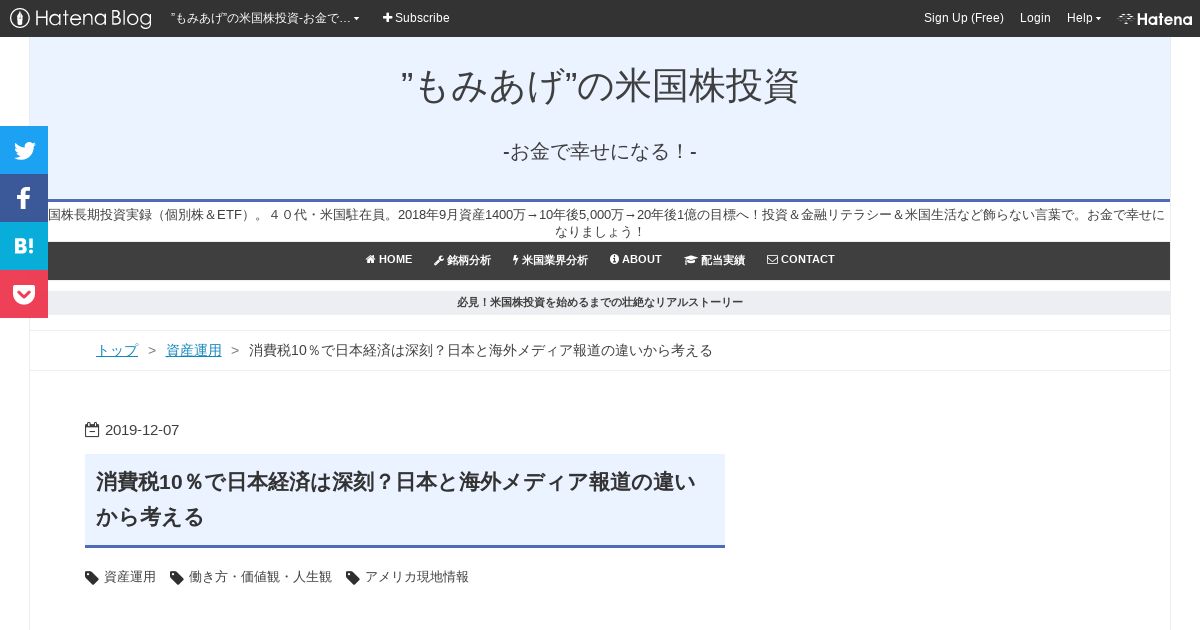
Task: Click the blog title ”もみあげ”の米国株投資
Action: 600,87
